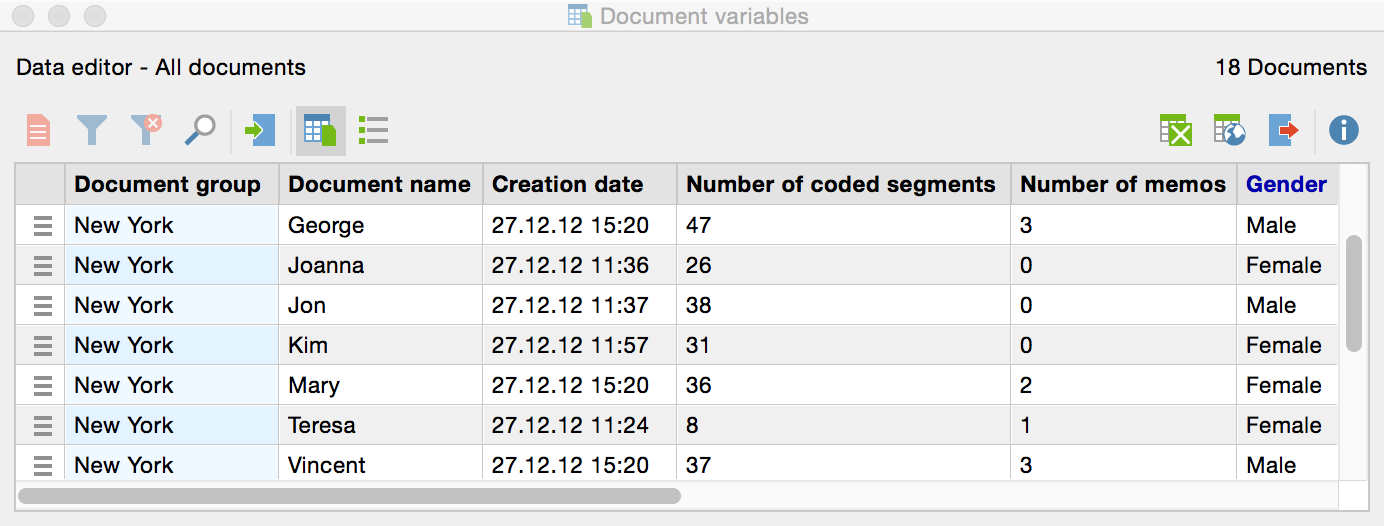
Task: Toggle the data editor table view
Action: coord(320,130)
